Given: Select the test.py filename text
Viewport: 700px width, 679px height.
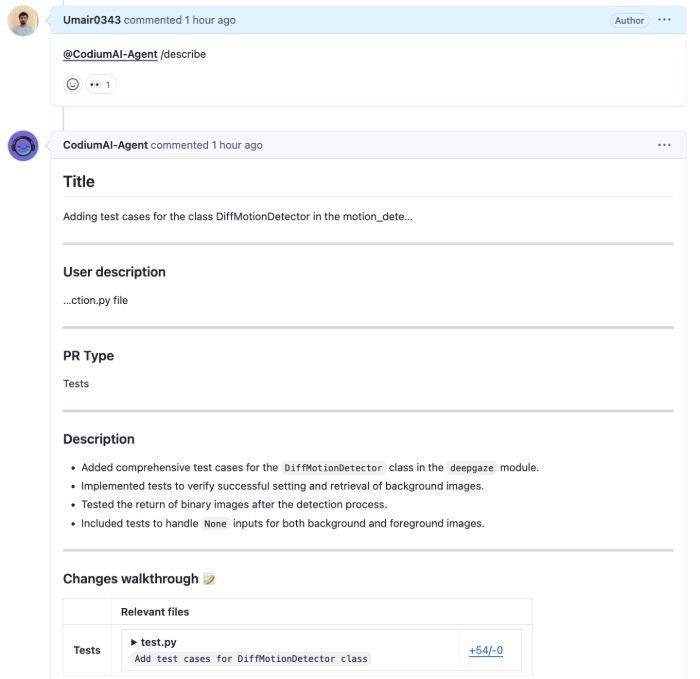Looking at the screenshot, I should click(x=158, y=642).
